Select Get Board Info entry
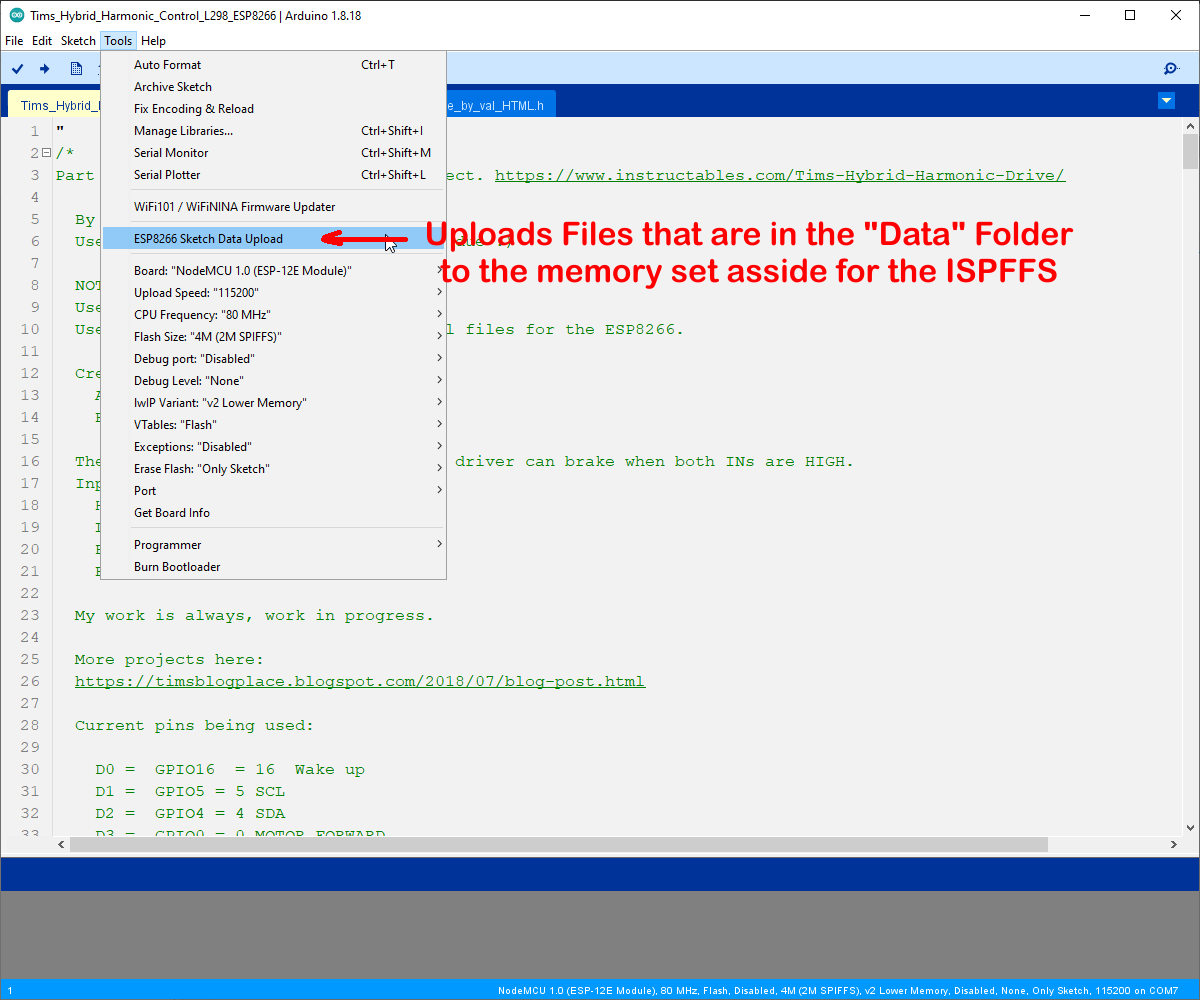Image resolution: width=1200 pixels, height=1000 pixels. coord(274,513)
